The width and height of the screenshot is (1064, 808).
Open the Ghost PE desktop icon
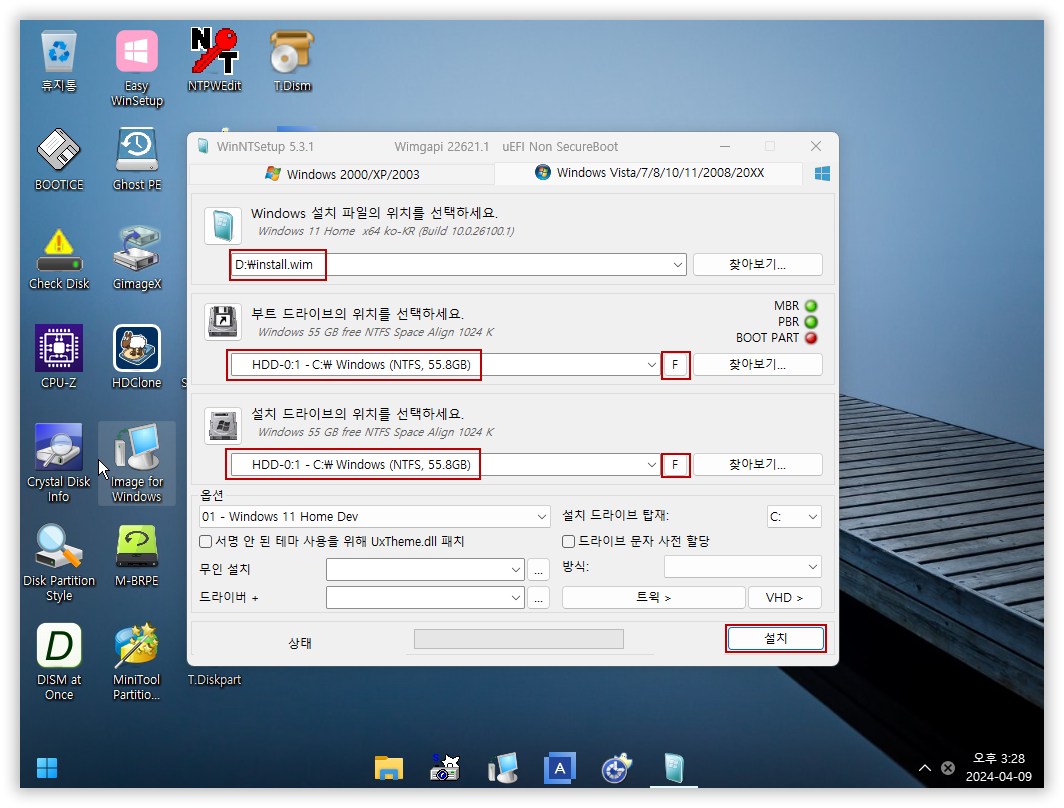[x=136, y=159]
